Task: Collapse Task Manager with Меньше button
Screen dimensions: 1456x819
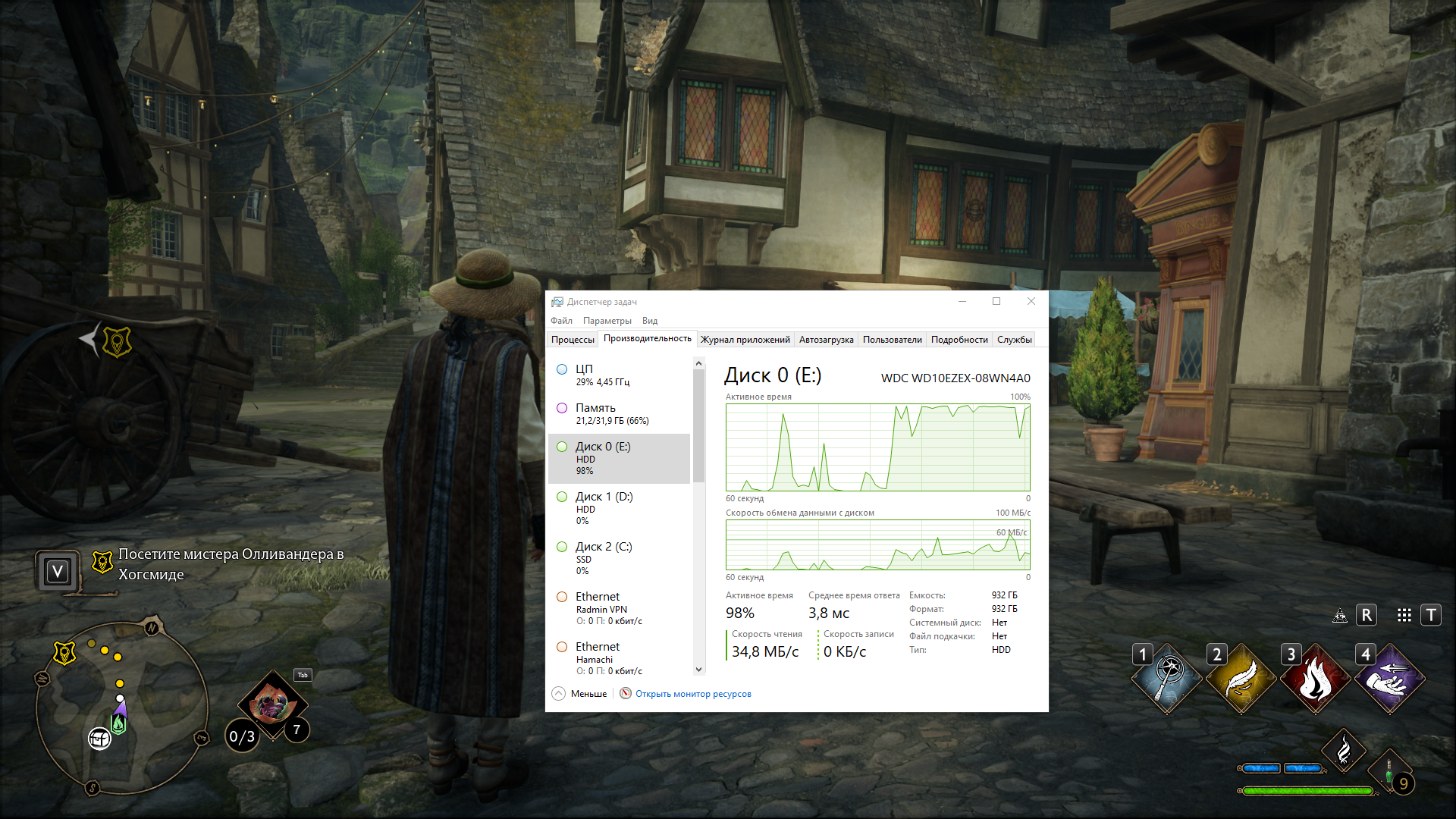Action: click(579, 694)
